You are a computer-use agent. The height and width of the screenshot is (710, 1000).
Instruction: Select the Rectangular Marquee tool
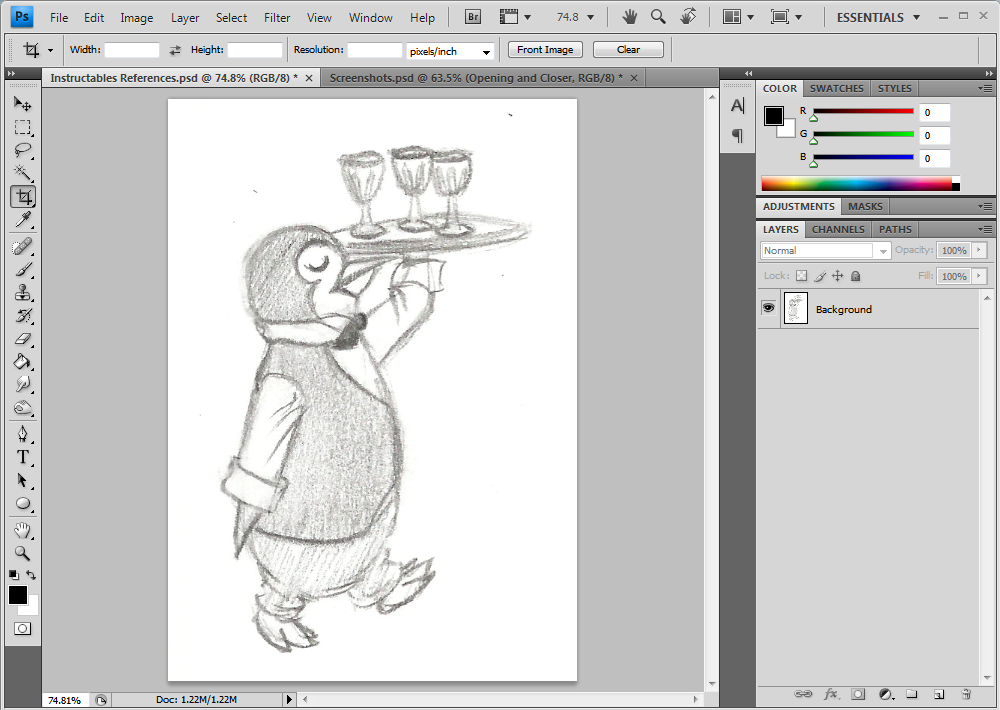coord(23,127)
